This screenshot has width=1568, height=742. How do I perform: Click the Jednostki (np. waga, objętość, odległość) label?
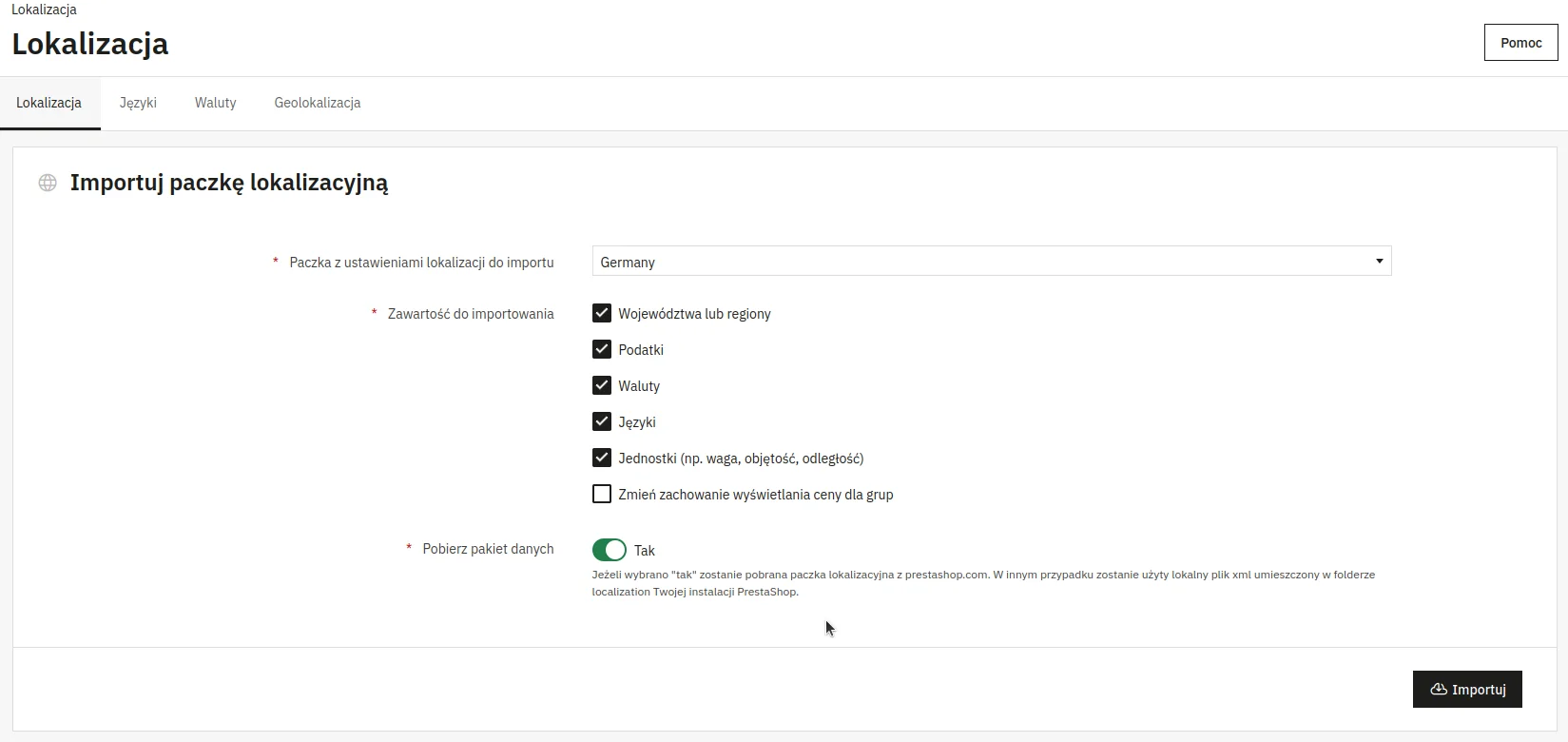tap(741, 459)
